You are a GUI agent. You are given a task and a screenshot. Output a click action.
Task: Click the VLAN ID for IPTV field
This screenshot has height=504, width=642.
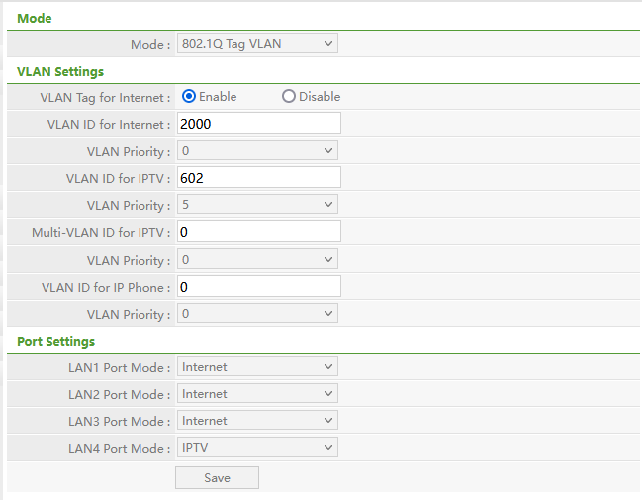click(x=259, y=178)
